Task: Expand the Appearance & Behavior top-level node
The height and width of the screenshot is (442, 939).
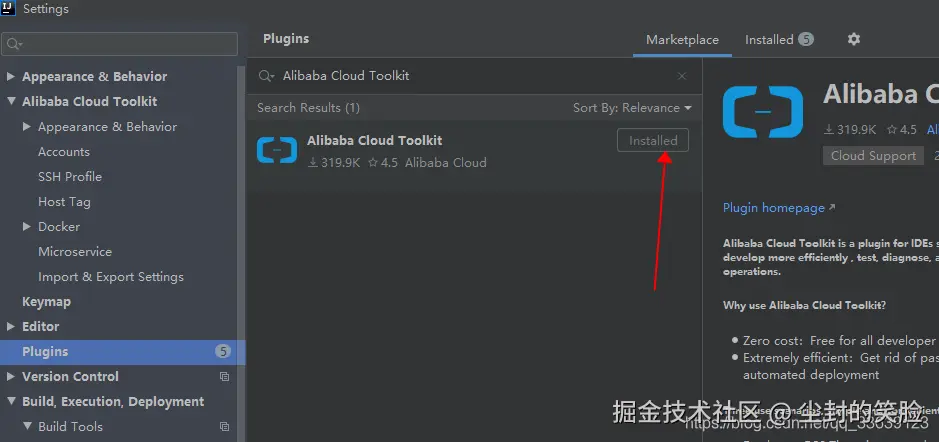Action: [x=11, y=77]
